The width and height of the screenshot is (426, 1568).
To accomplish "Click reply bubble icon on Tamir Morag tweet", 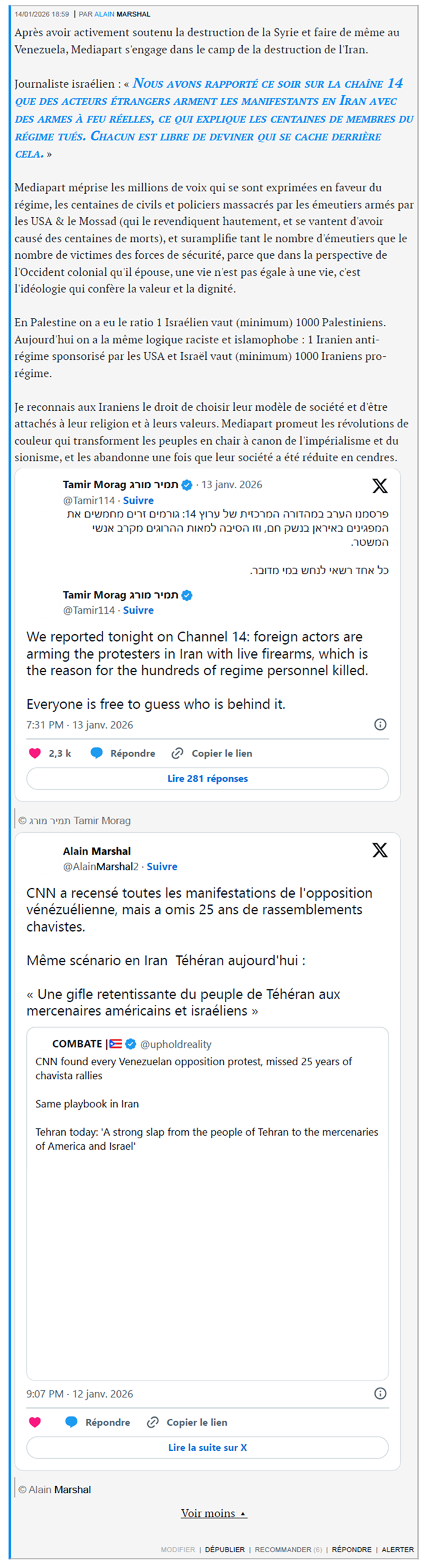I will click(x=96, y=753).
